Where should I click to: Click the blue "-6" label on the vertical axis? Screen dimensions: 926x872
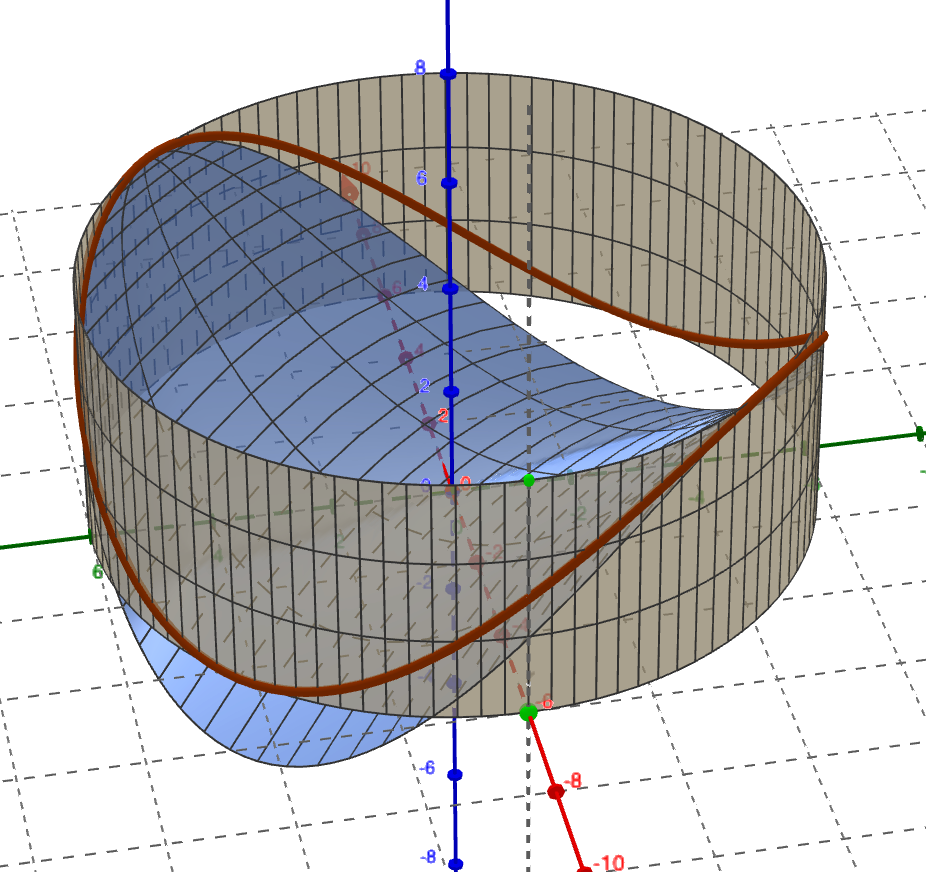tap(427, 768)
